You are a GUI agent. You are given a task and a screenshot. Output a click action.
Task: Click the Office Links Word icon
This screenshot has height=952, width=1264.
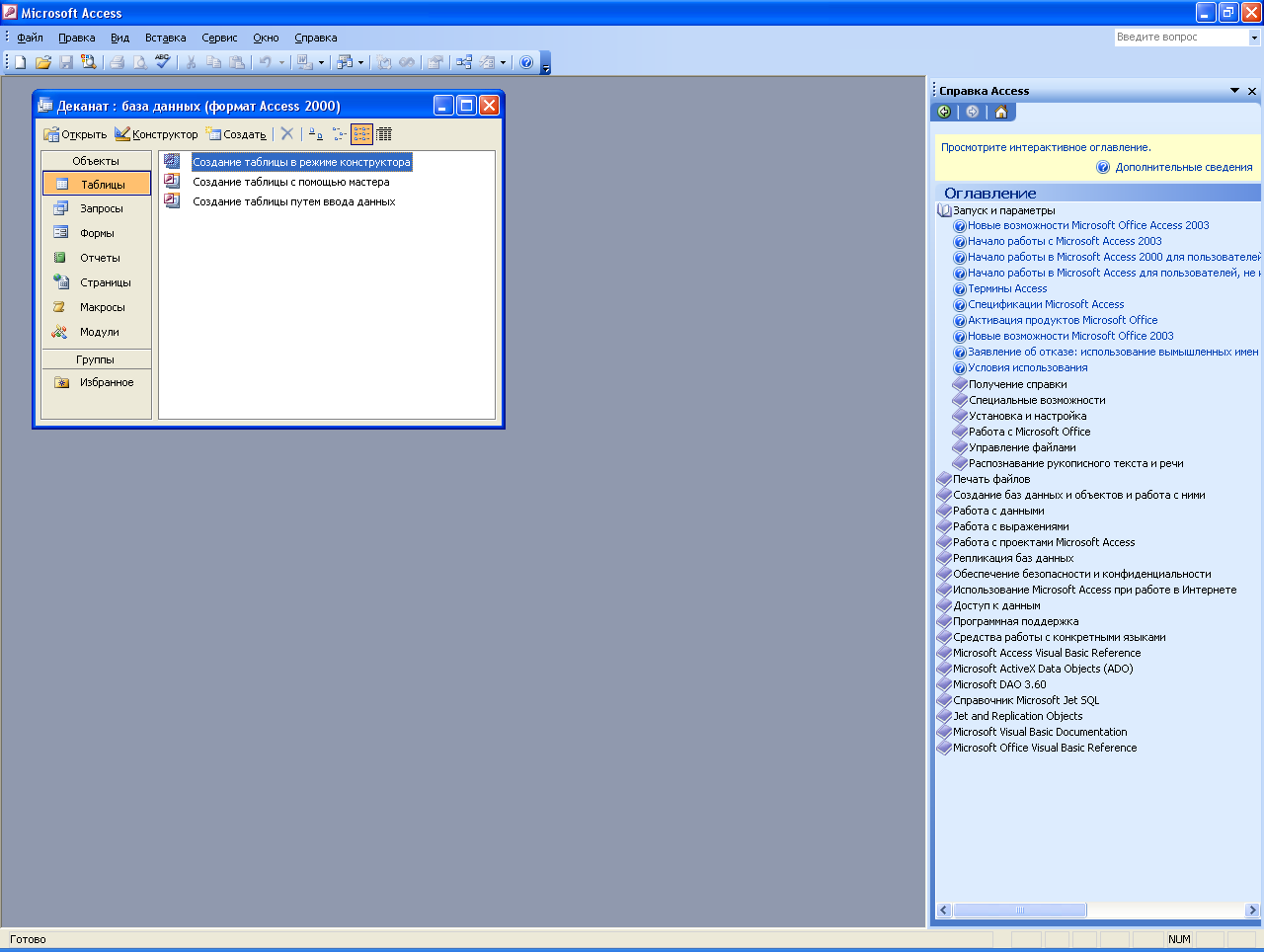point(305,62)
